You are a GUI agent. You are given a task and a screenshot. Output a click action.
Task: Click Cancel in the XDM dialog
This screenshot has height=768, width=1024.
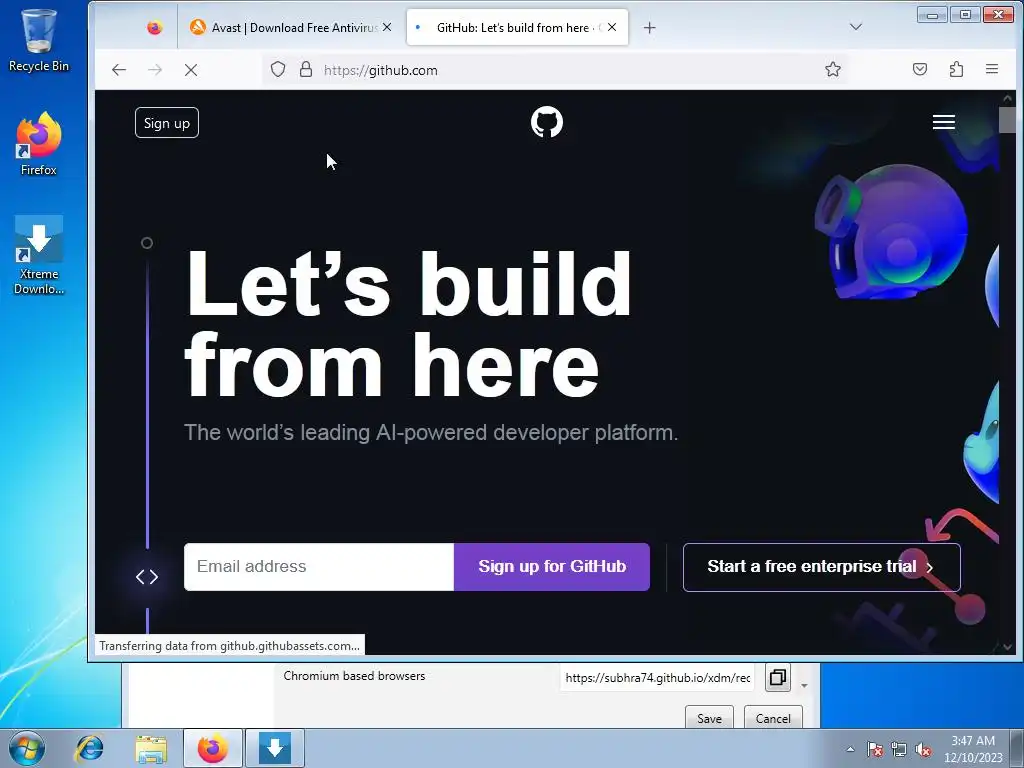pyautogui.click(x=773, y=718)
